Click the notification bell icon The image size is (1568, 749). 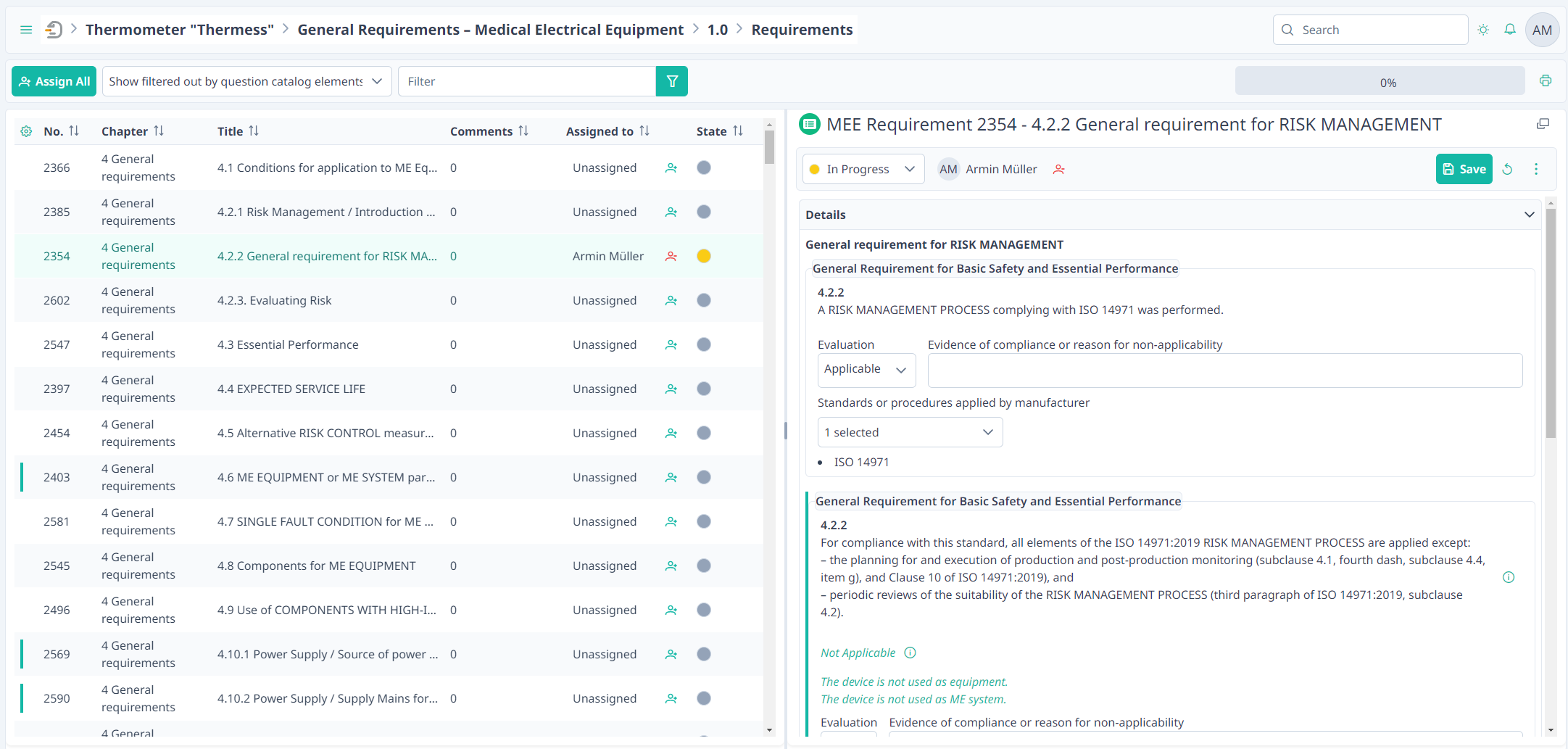pyautogui.click(x=1510, y=30)
